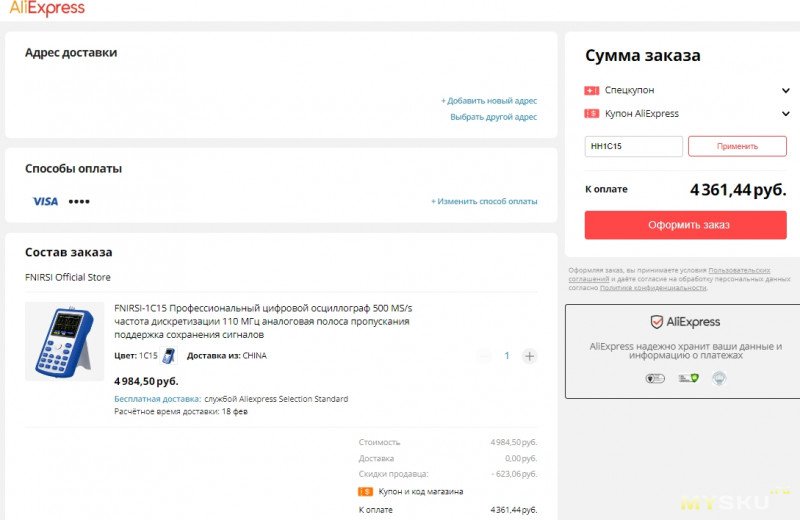This screenshot has height=520, width=800.
Task: Click Изменить способ оплаты link
Action: pos(484,202)
